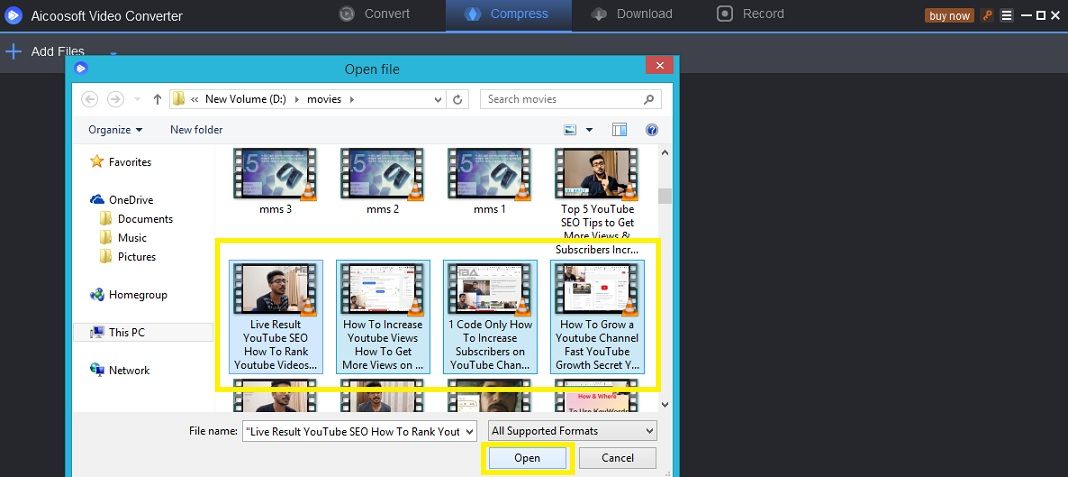The width and height of the screenshot is (1068, 477).
Task: Click the buy now button
Action: click(x=949, y=16)
